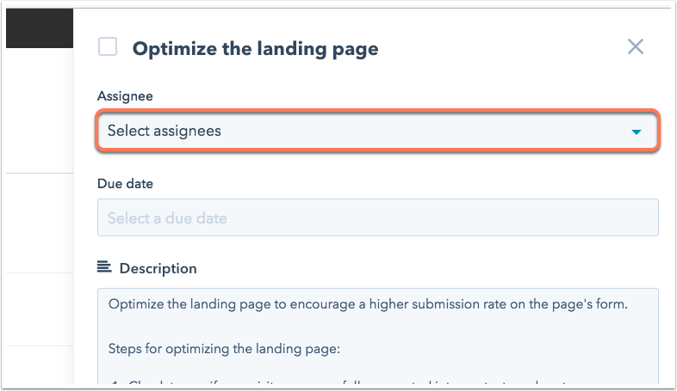Screen dimensions: 677x391
Task: Click the Due date field label
Action: [x=125, y=184]
